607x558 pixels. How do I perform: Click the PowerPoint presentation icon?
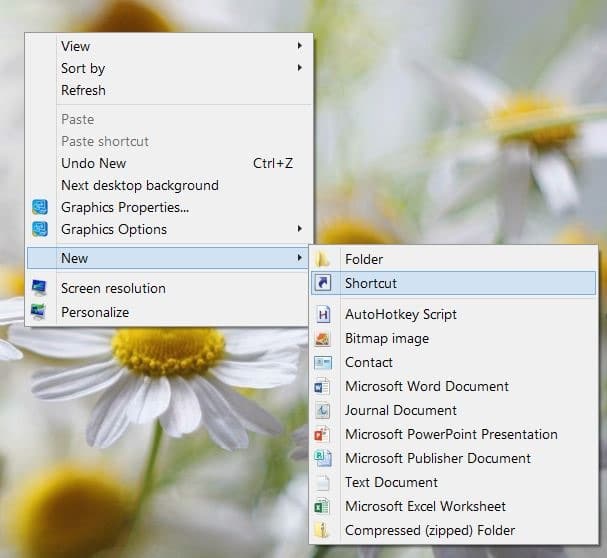tap(322, 434)
